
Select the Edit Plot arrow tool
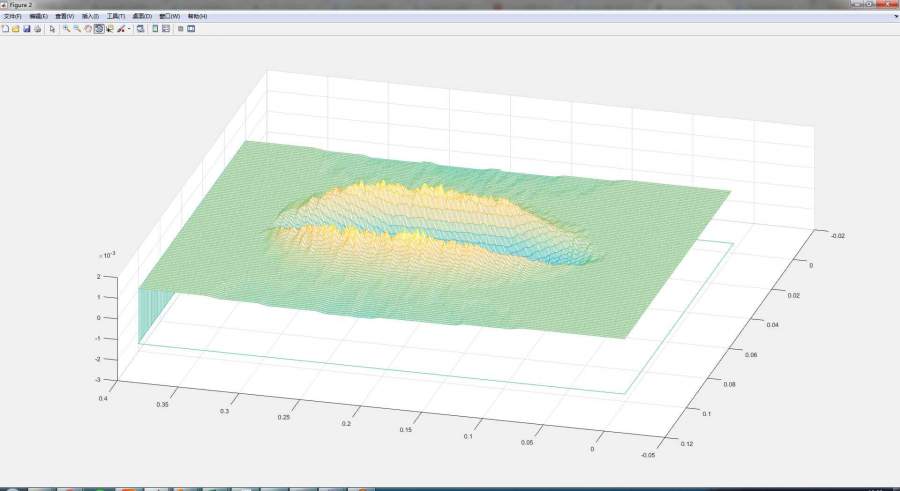point(52,29)
